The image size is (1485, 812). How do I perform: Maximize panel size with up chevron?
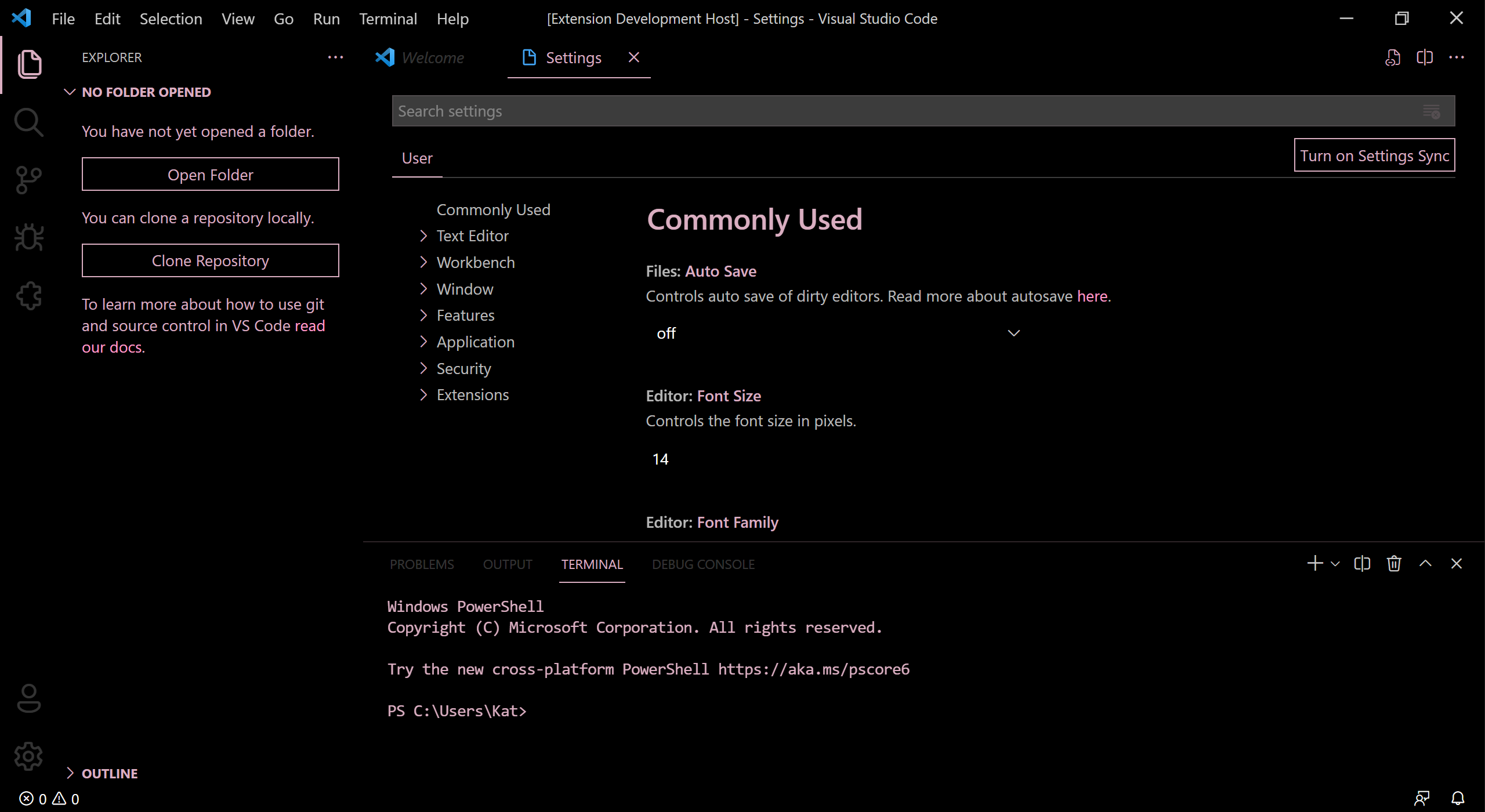1425,564
